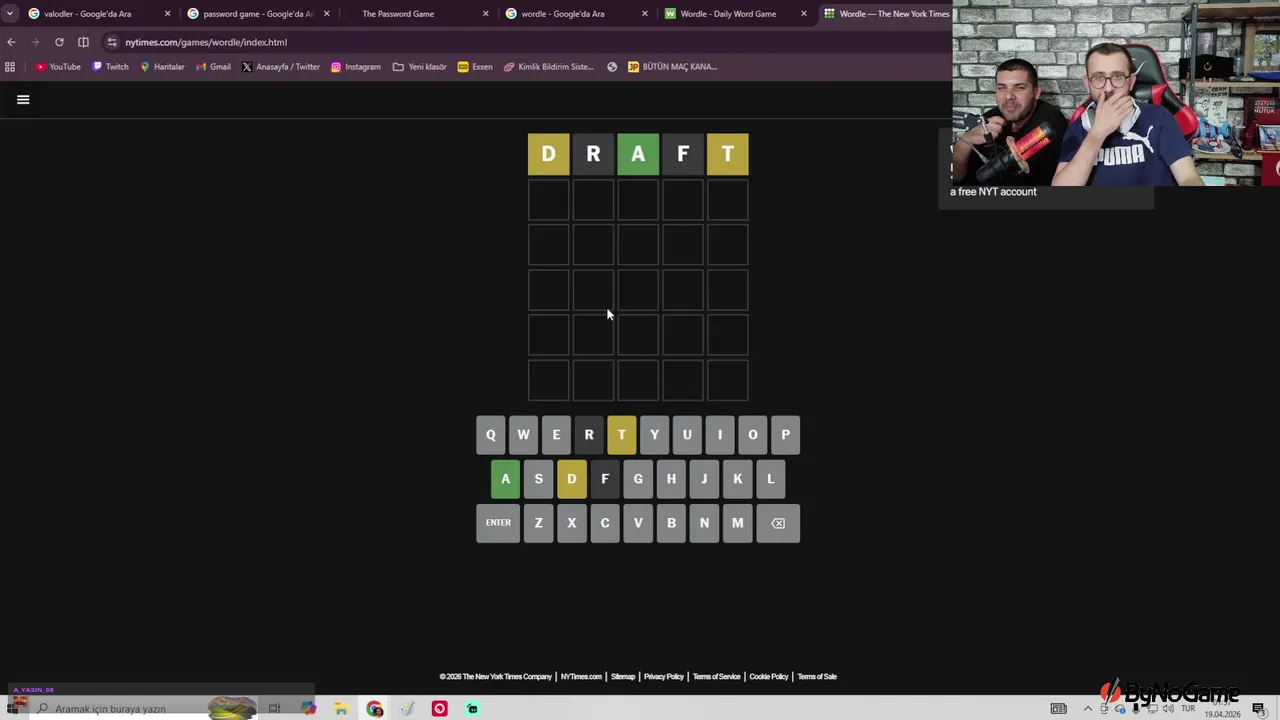Tap the S key on Wordle keyboard
Screen dimensions: 1280x720
tap(539, 479)
